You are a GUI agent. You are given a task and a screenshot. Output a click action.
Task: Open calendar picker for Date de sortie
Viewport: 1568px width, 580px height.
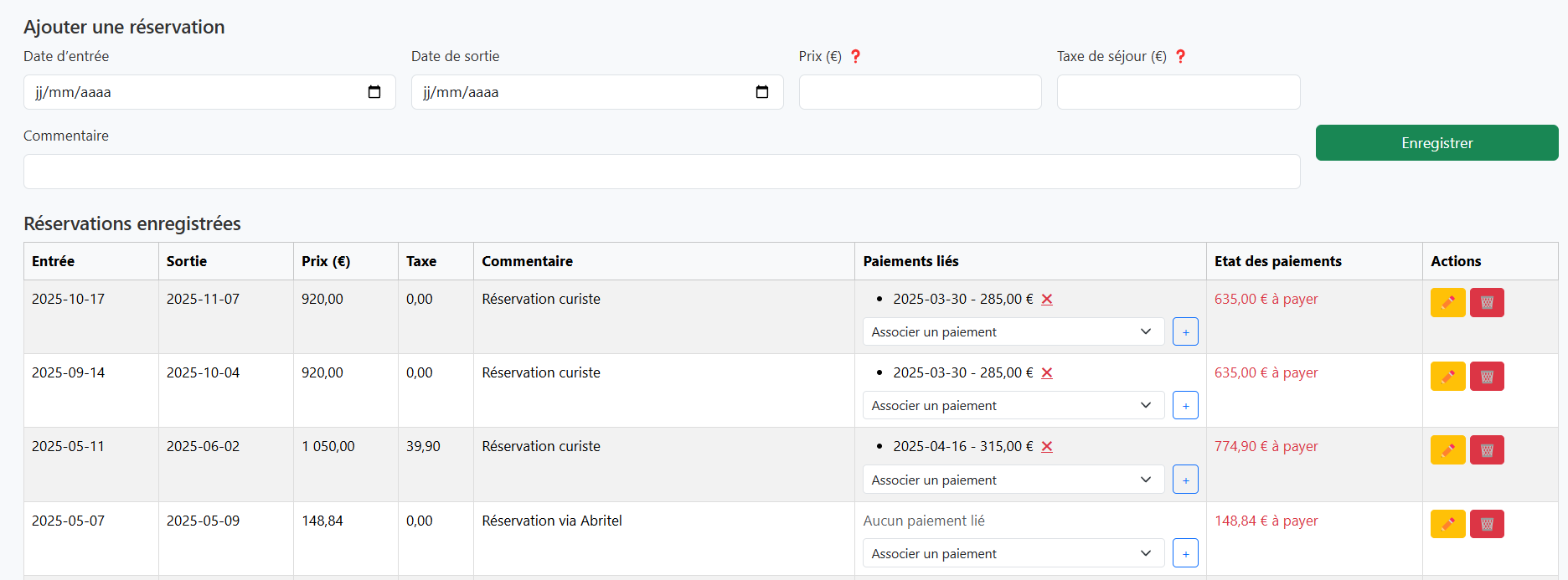(x=762, y=92)
